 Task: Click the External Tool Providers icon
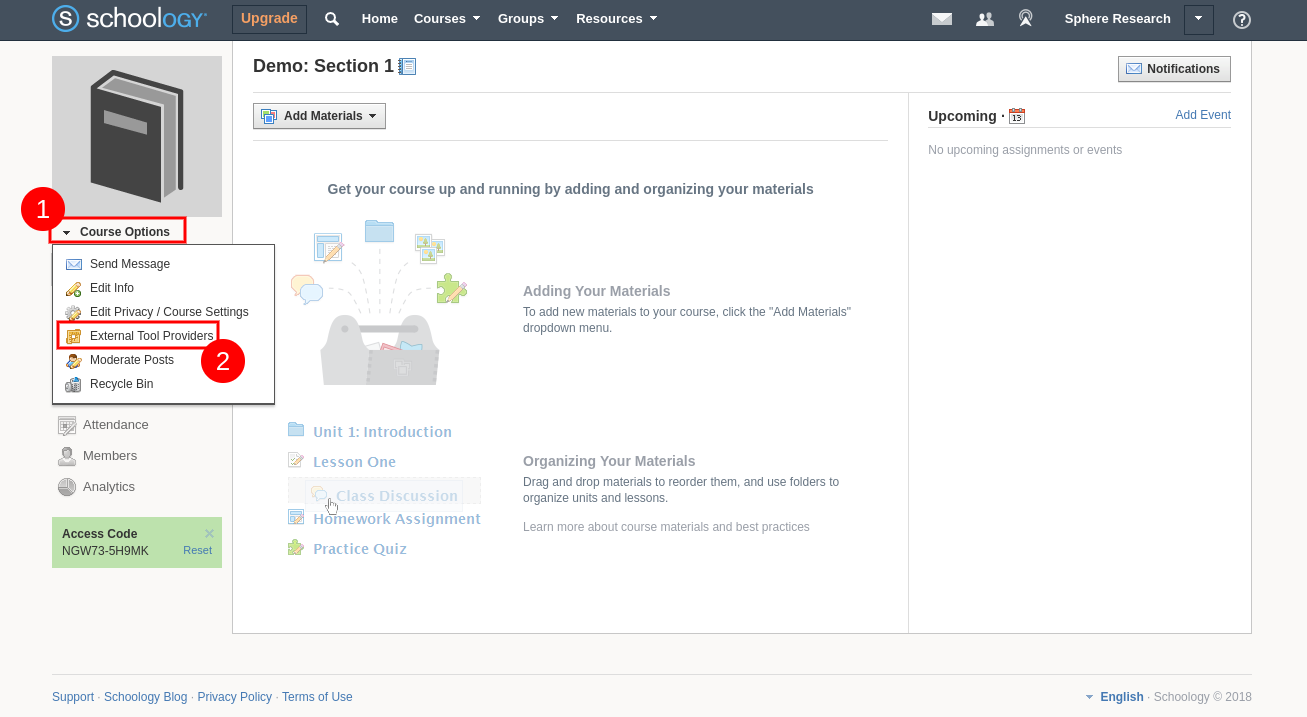pos(74,336)
